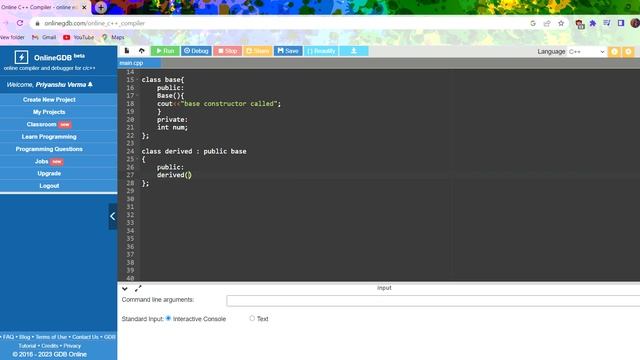Click the 'derived()' code on line 27
The image size is (640, 360).
[174, 175]
